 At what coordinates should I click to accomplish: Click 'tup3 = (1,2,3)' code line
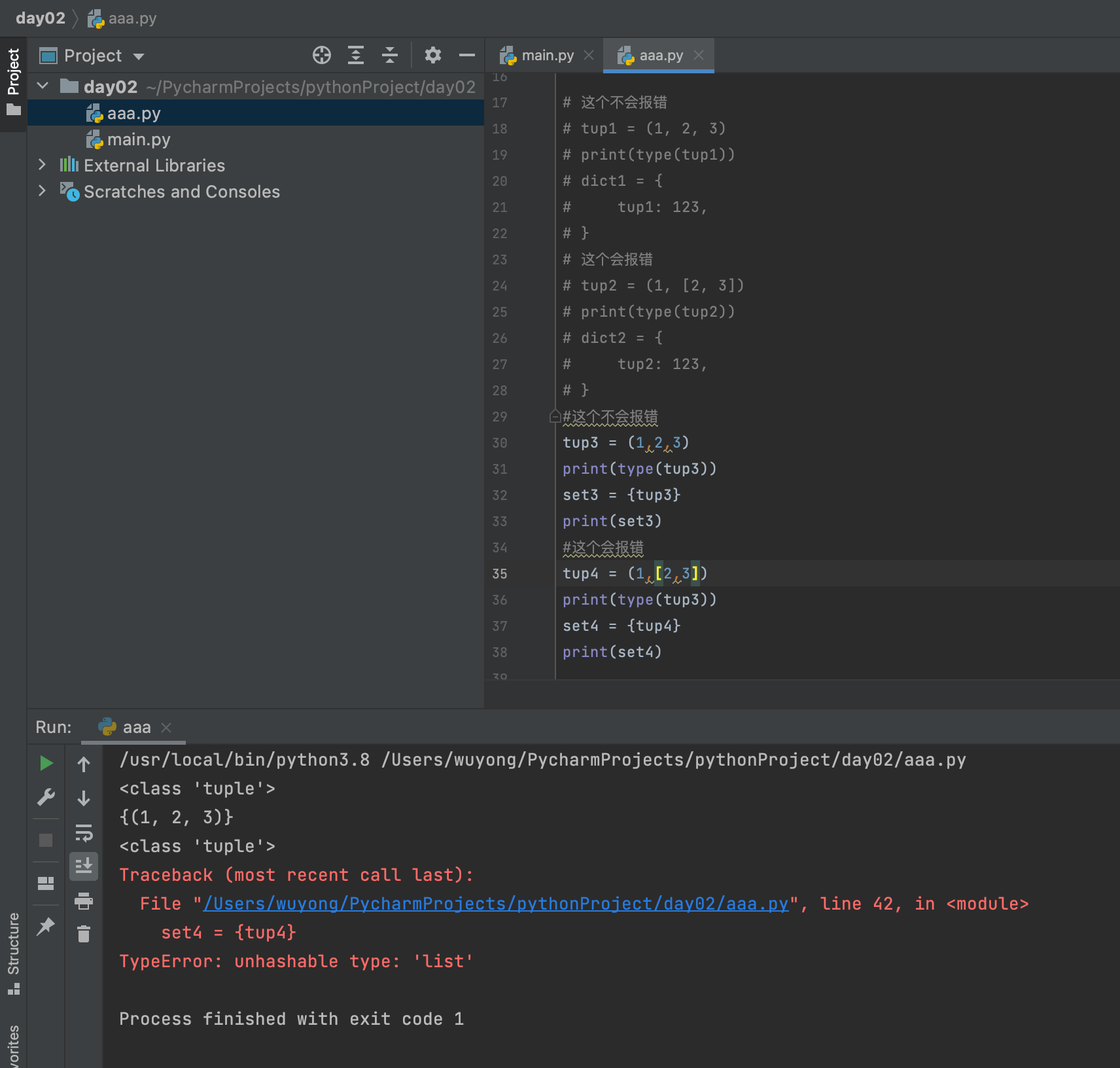(x=626, y=443)
